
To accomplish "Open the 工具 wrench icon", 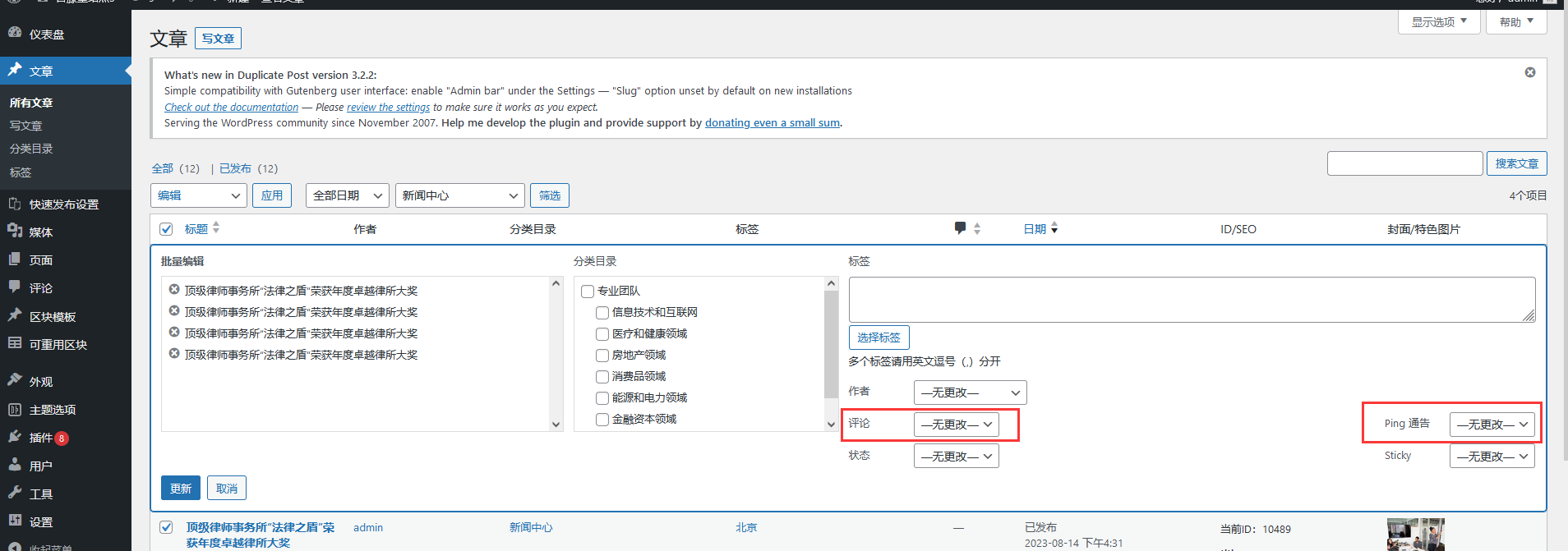I will pos(15,492).
